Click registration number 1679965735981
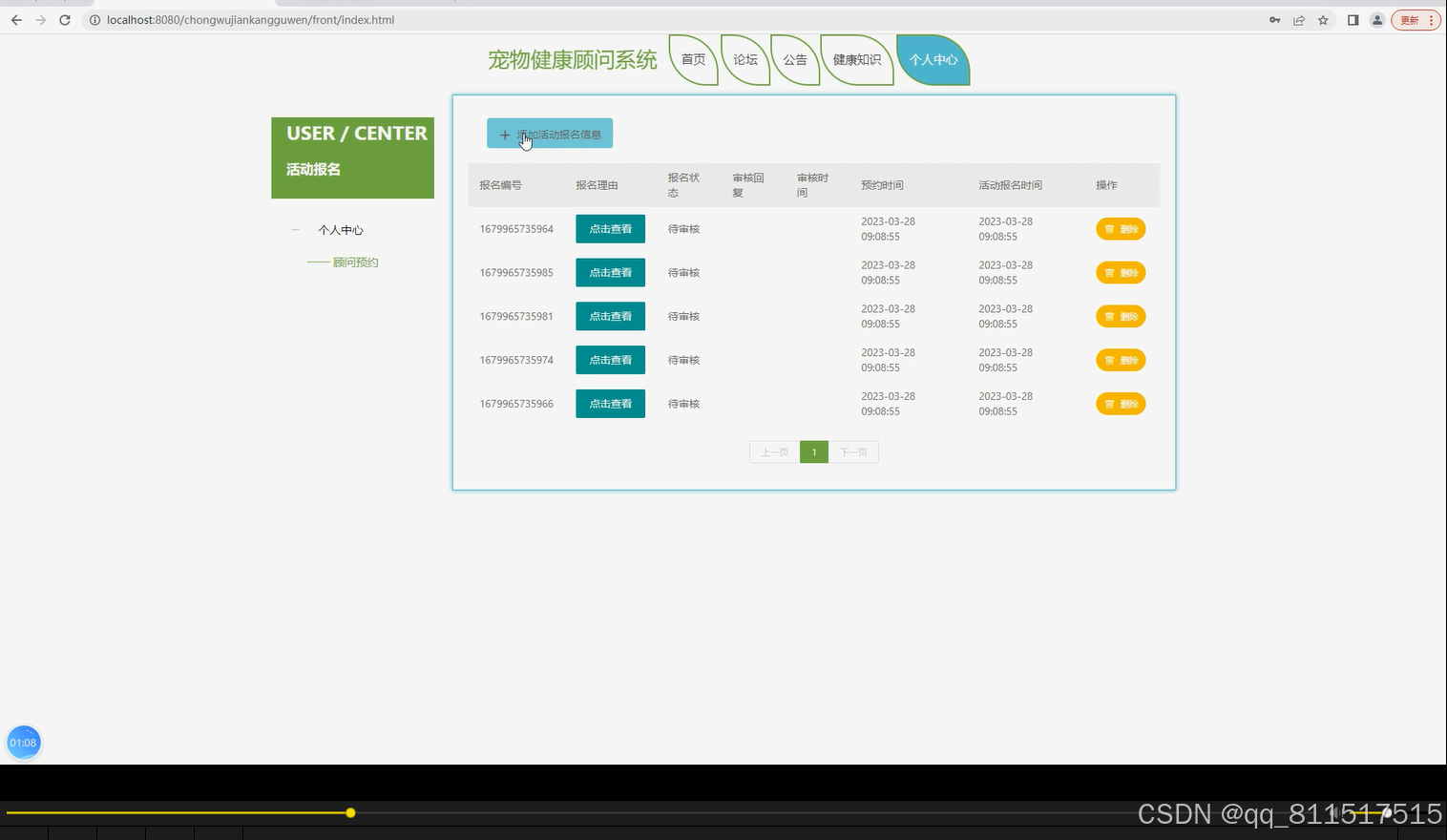 pos(516,317)
